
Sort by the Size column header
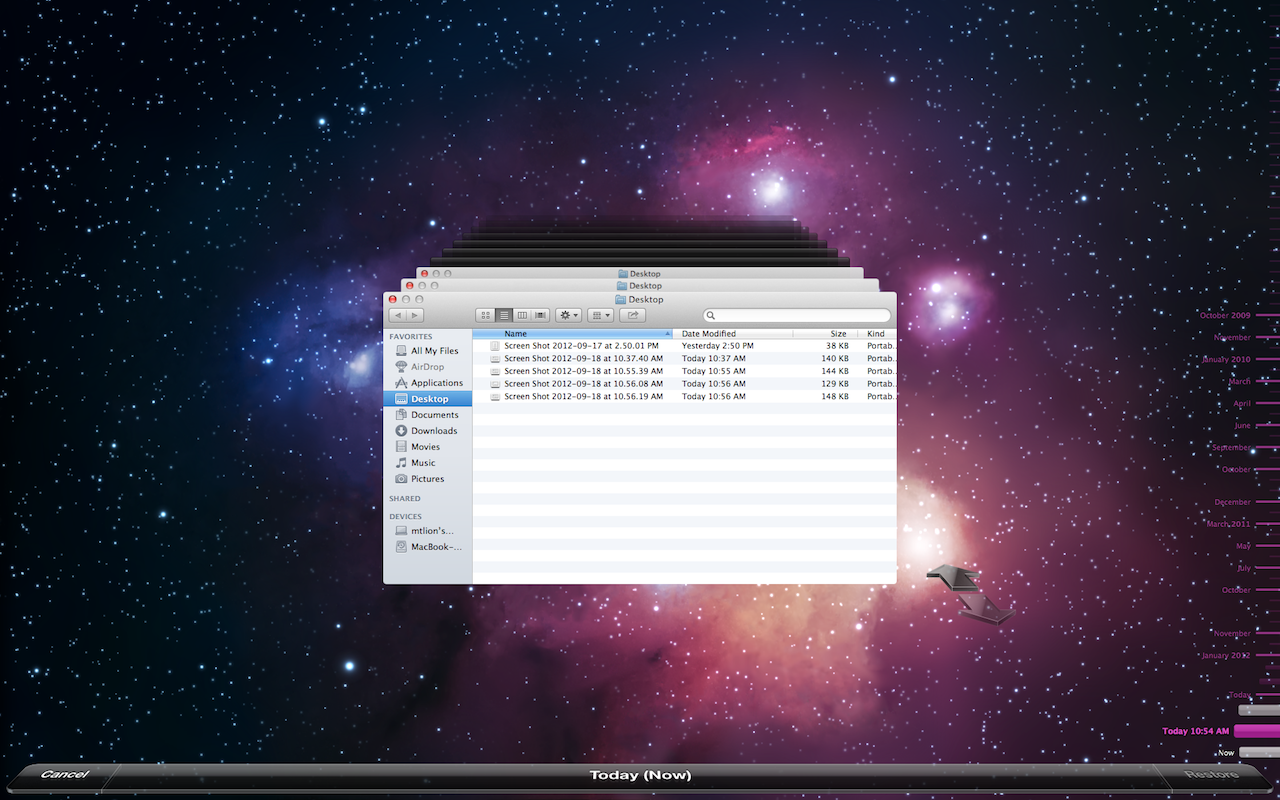coord(825,334)
